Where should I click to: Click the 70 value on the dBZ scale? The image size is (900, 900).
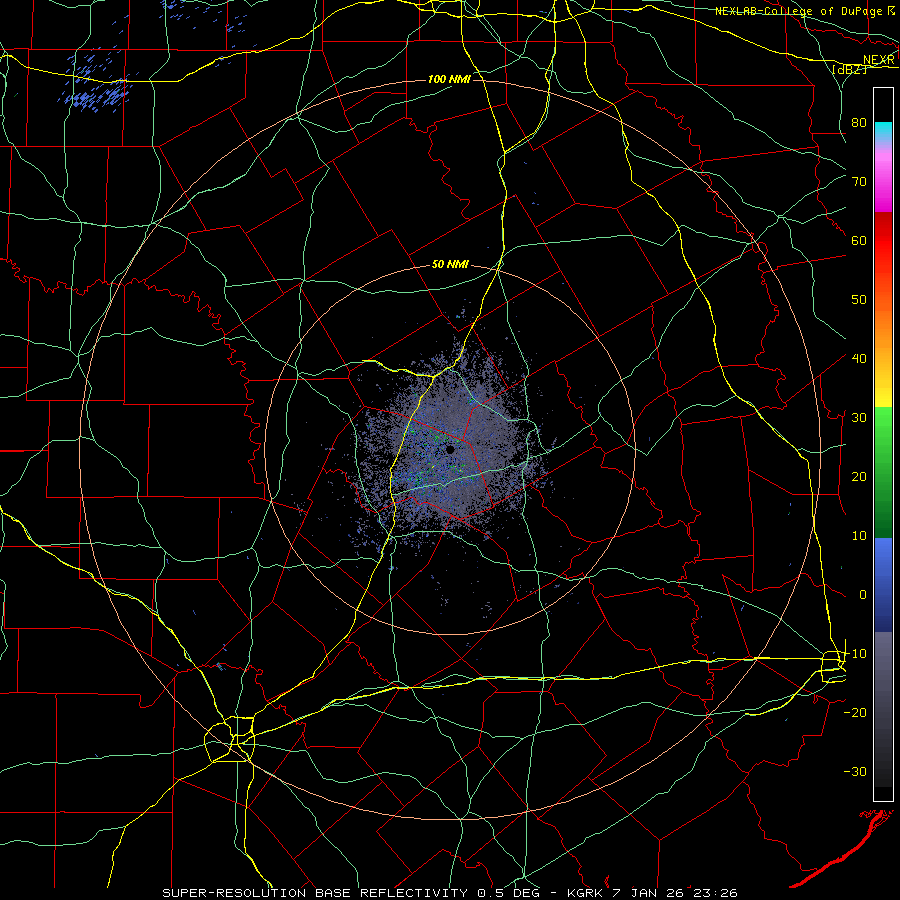[859, 182]
